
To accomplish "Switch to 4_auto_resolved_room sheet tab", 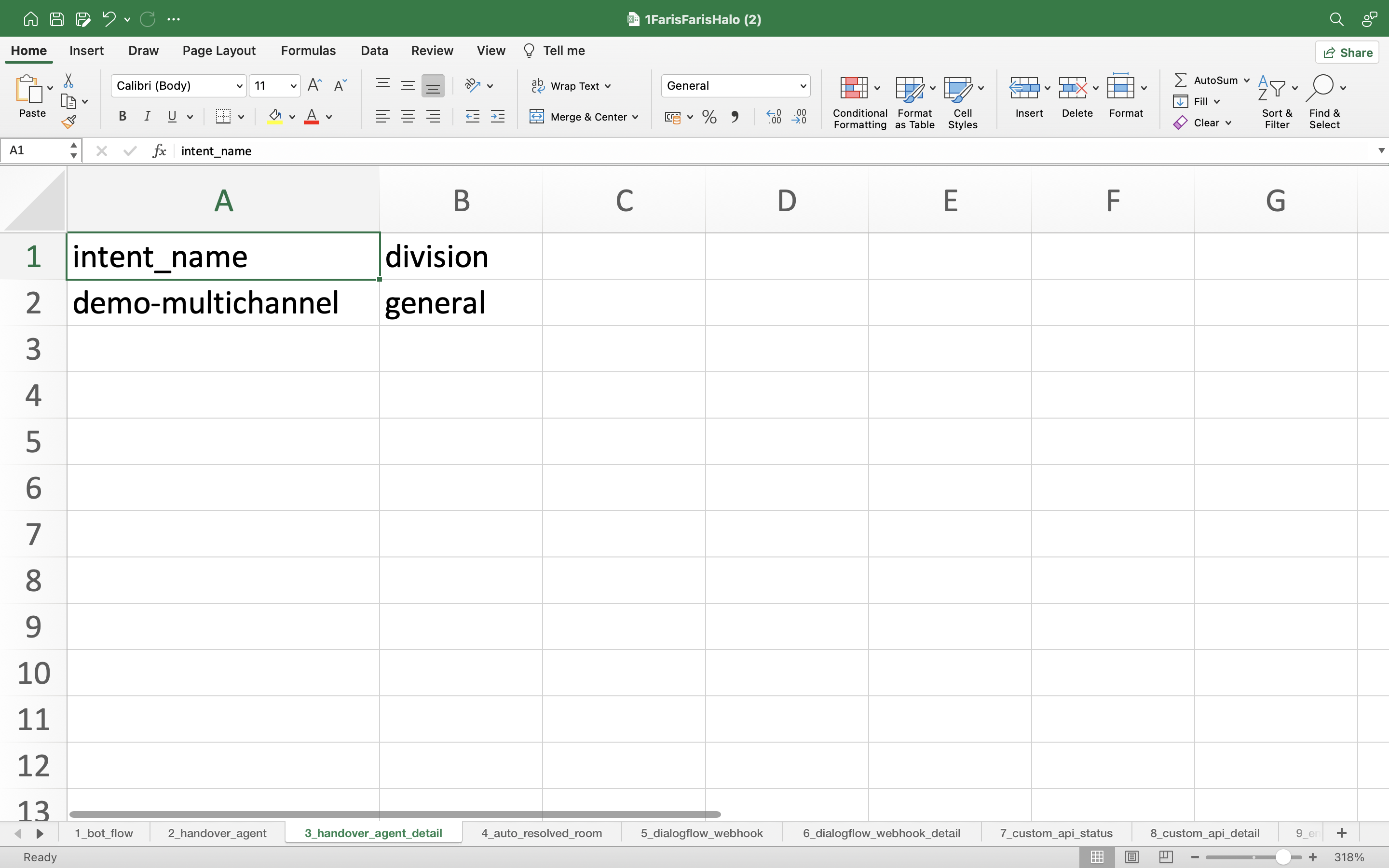I will 541,833.
